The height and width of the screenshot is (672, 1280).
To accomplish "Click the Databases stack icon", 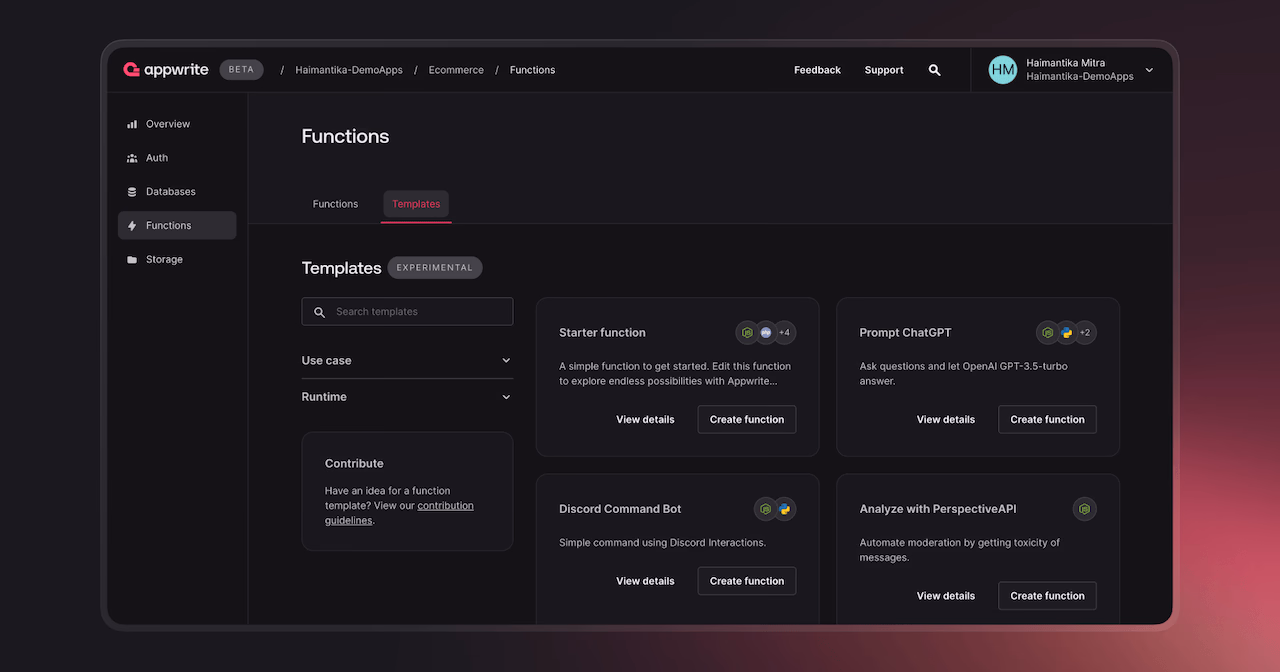I will [x=132, y=192].
